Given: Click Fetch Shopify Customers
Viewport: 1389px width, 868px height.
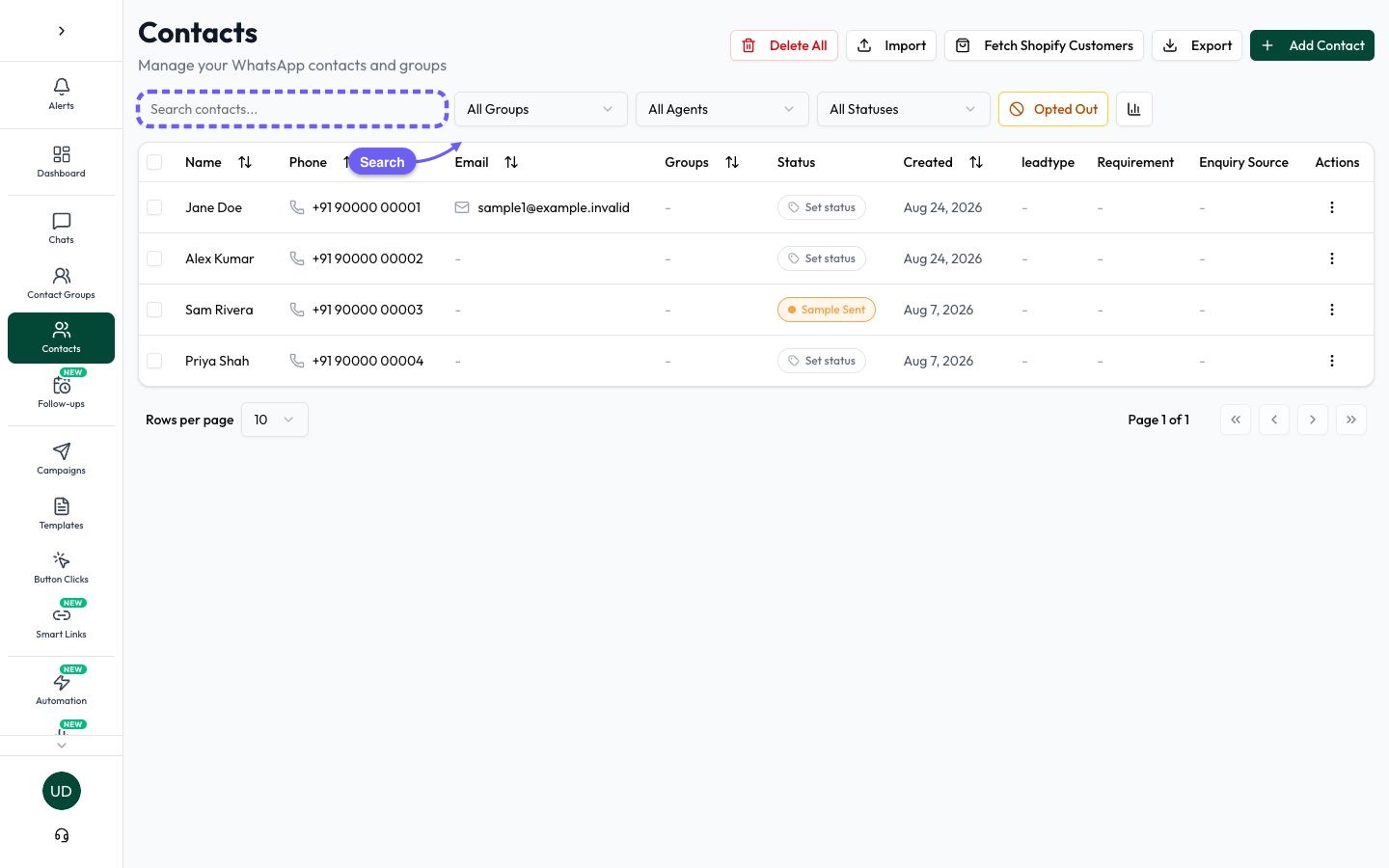Looking at the screenshot, I should tap(1044, 45).
